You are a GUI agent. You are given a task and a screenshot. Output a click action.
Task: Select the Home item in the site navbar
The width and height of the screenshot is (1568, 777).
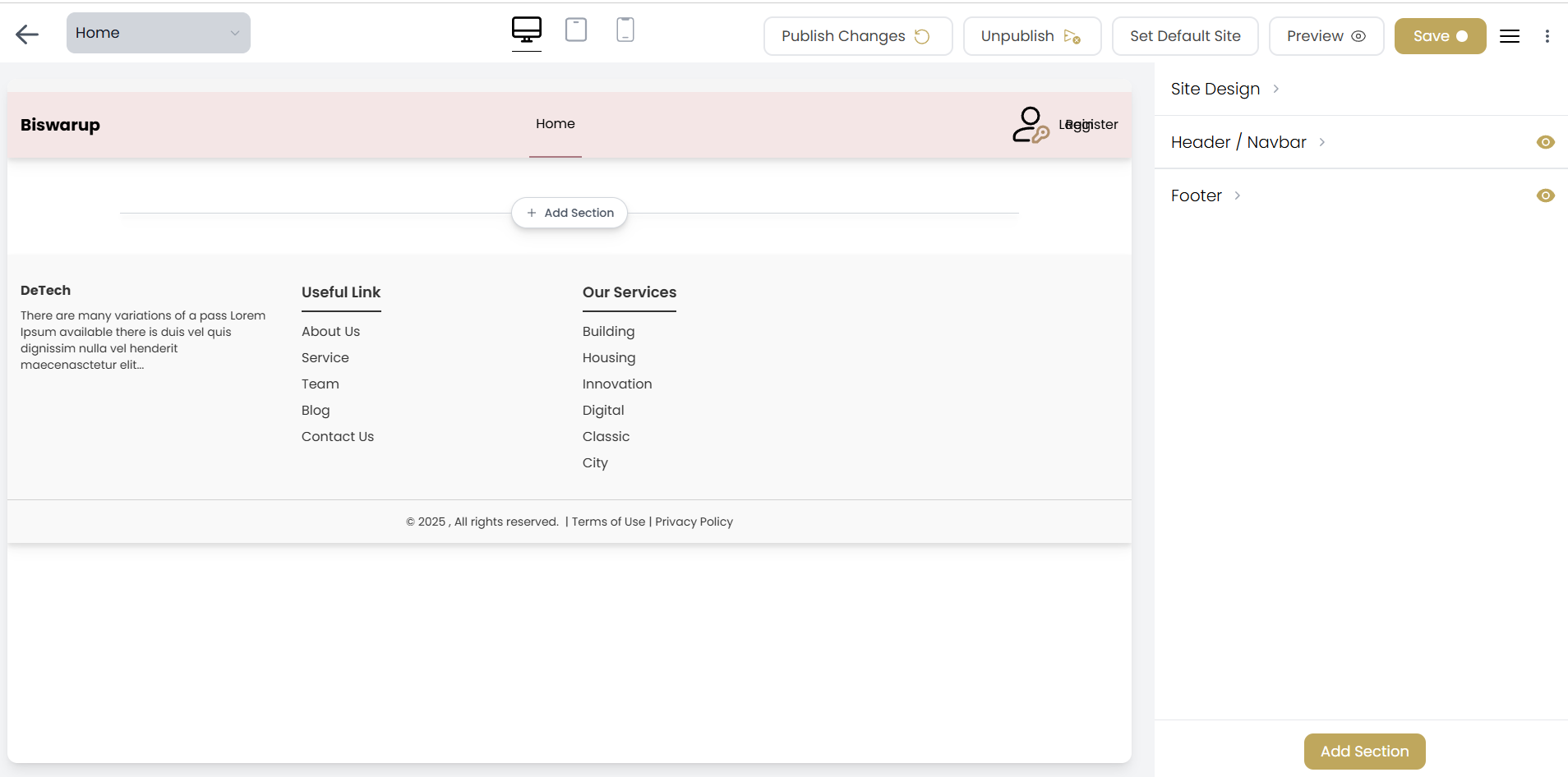pyautogui.click(x=555, y=124)
